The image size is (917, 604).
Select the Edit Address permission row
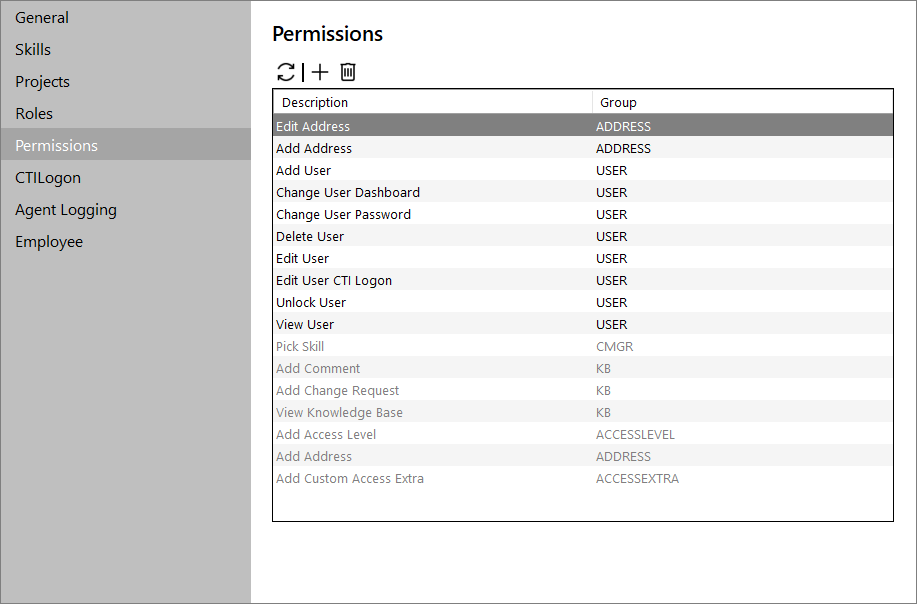pyautogui.click(x=583, y=126)
